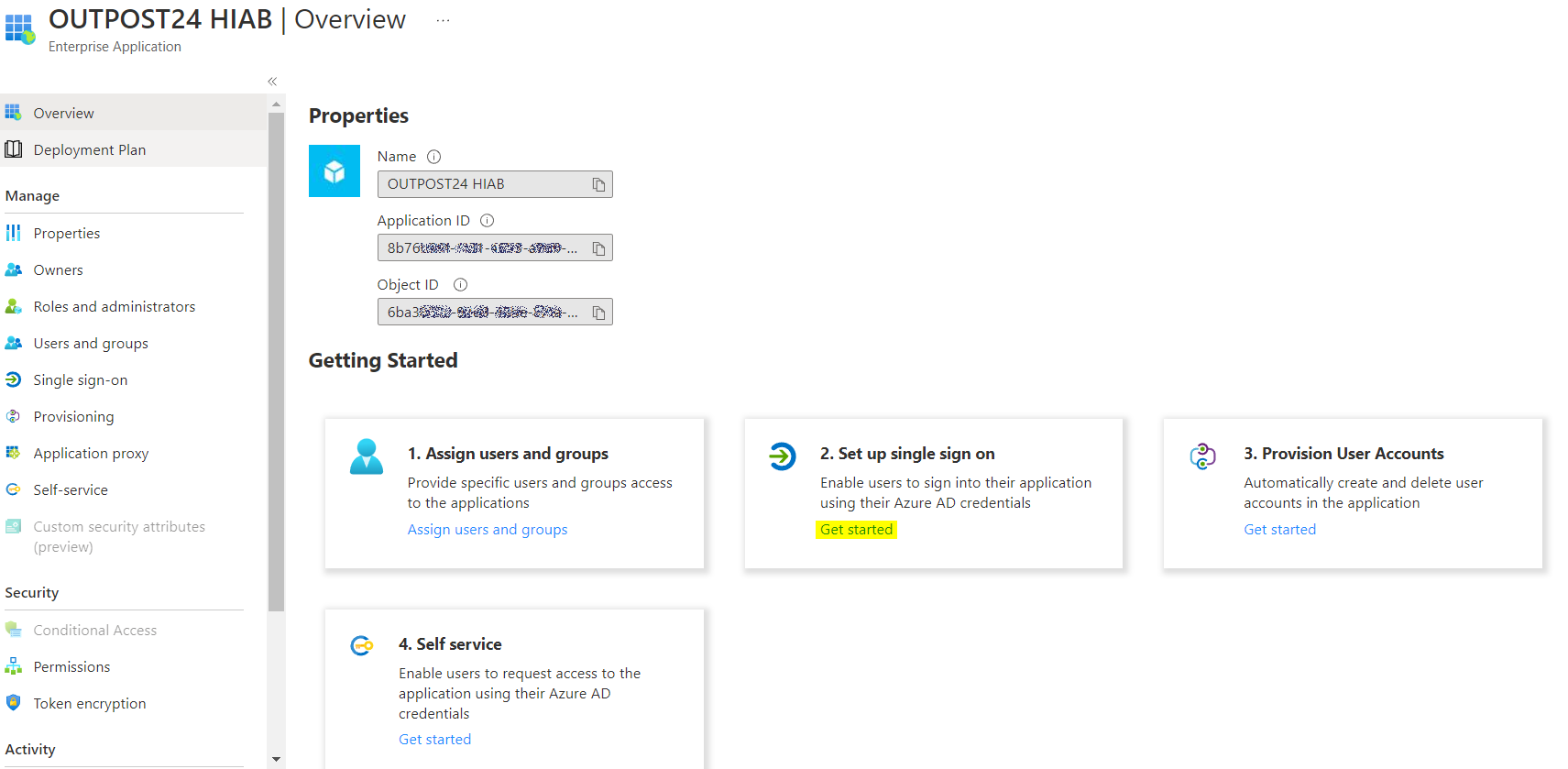Open the more options ellipsis in header
This screenshot has width=1568, height=769.
click(x=443, y=20)
